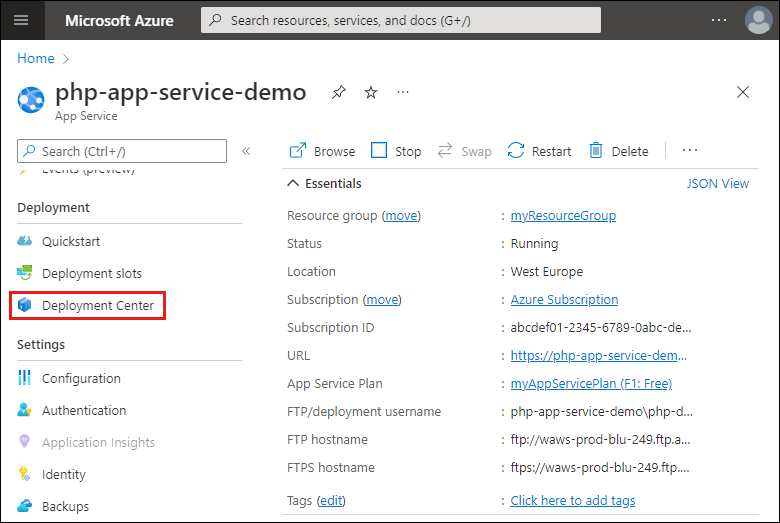The width and height of the screenshot is (780, 523).
Task: Click here to add tags link
Action: [x=572, y=500]
